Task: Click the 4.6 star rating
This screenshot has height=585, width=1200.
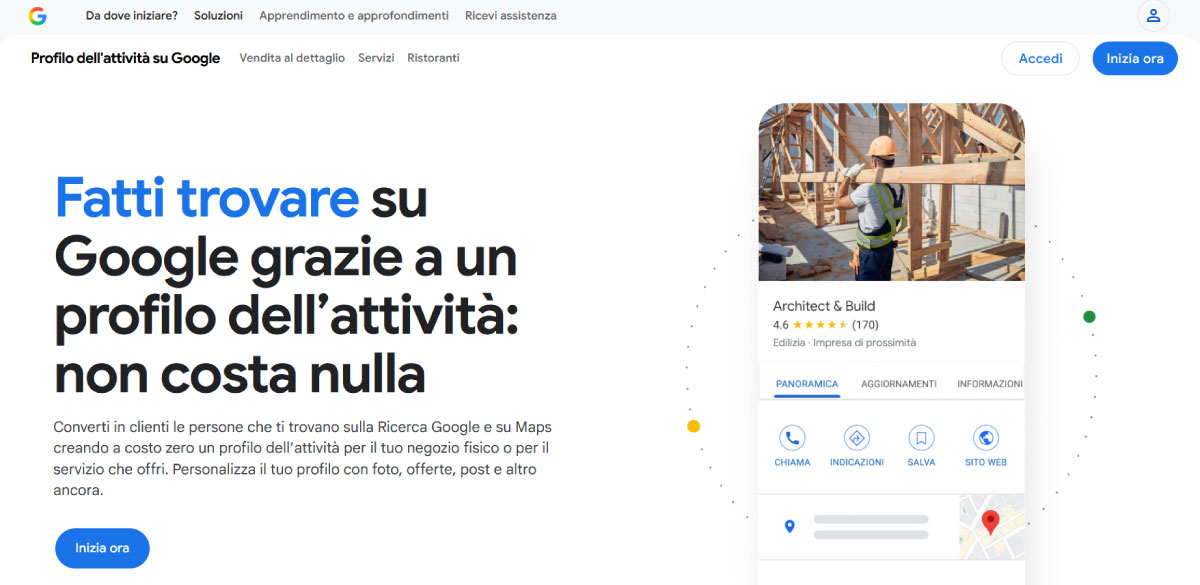Action: click(811, 325)
